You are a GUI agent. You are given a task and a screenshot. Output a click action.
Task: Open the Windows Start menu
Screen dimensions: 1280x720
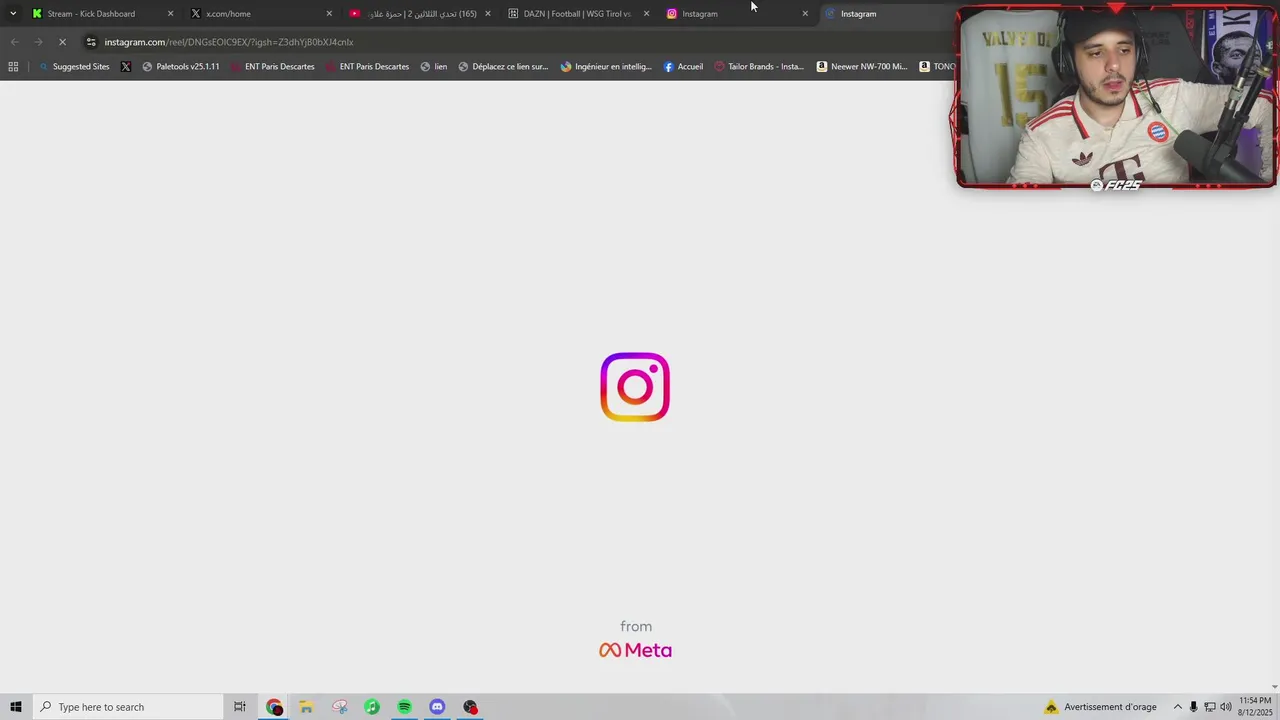[x=15, y=707]
